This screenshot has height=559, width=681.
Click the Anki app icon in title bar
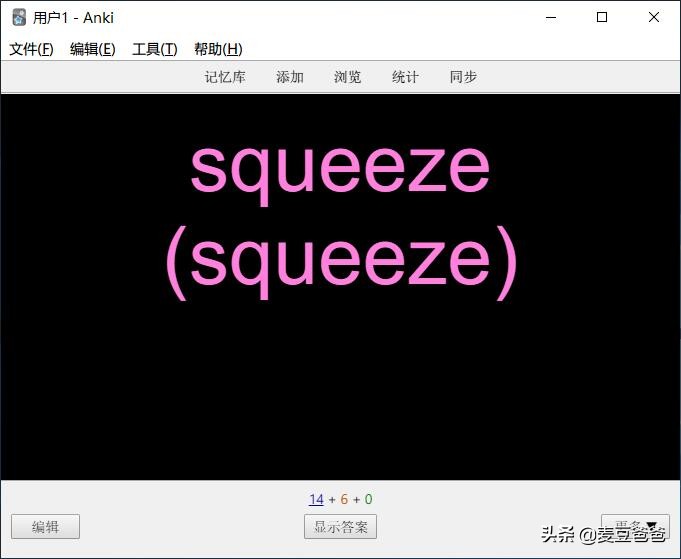coord(19,17)
